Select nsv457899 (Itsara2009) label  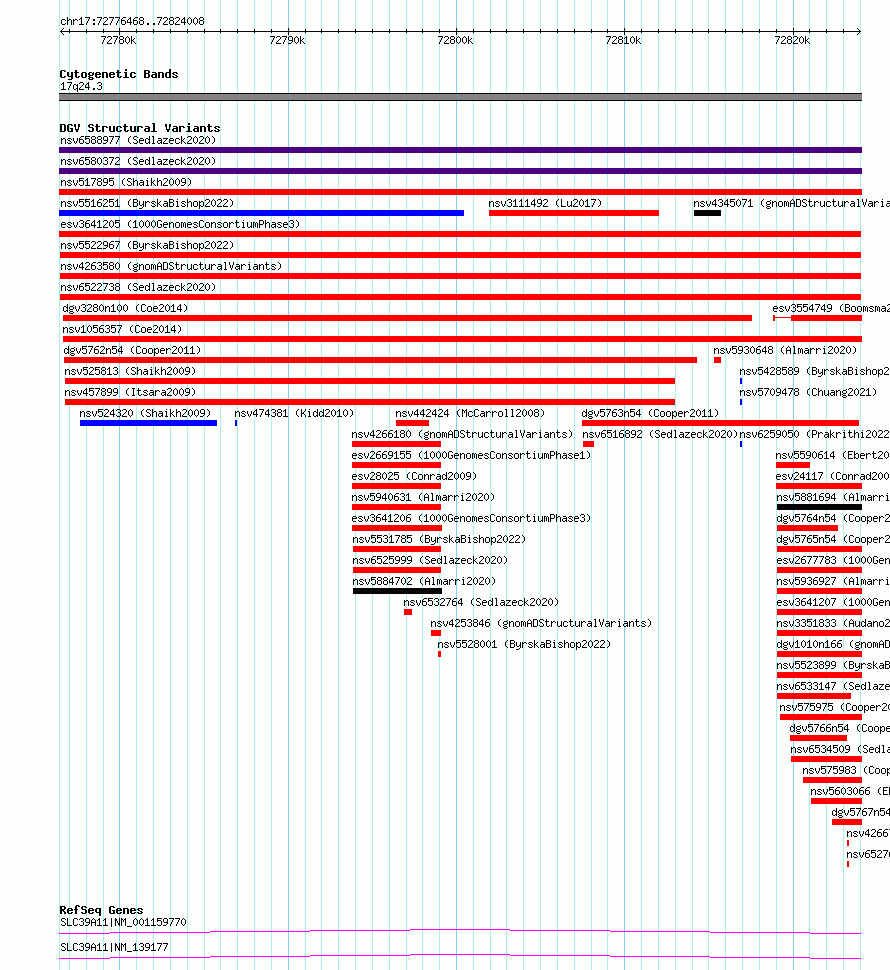tap(130, 393)
